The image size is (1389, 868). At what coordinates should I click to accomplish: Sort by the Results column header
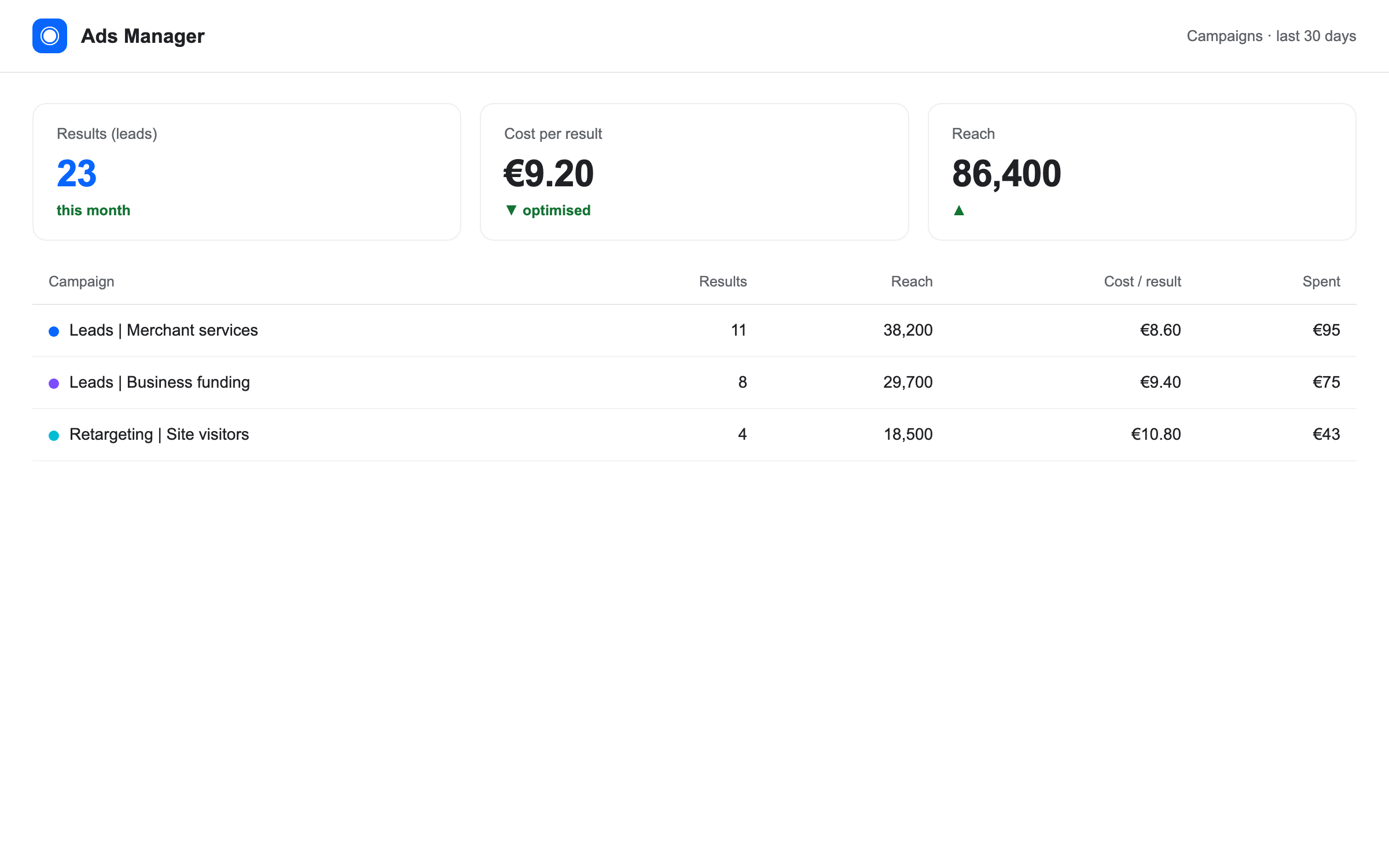pyautogui.click(x=723, y=281)
